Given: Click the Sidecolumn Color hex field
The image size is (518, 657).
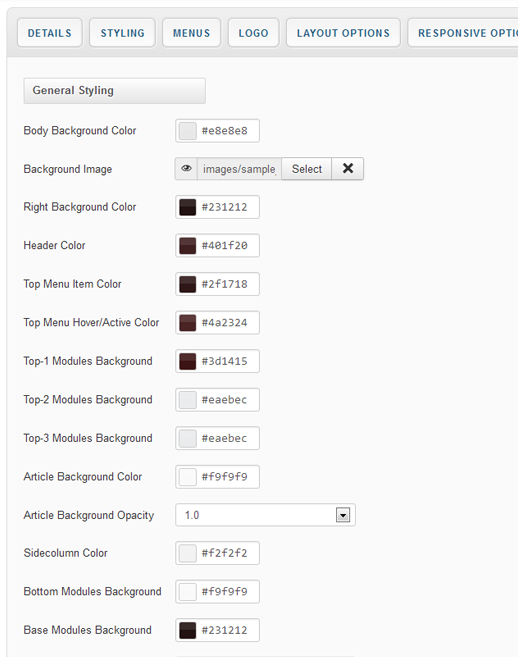Looking at the screenshot, I should (x=225, y=553).
